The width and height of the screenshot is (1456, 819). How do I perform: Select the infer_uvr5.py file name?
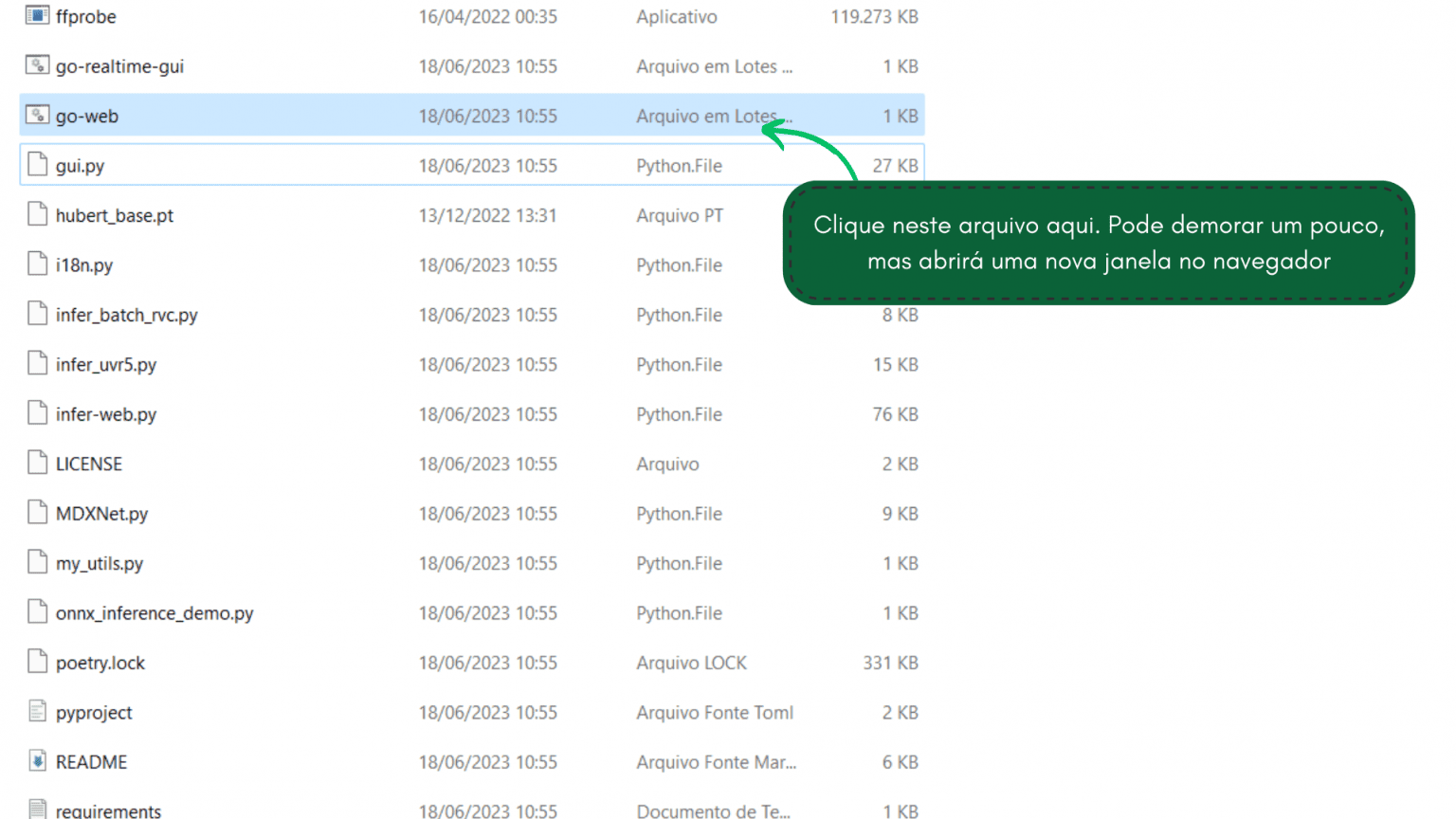(x=105, y=365)
